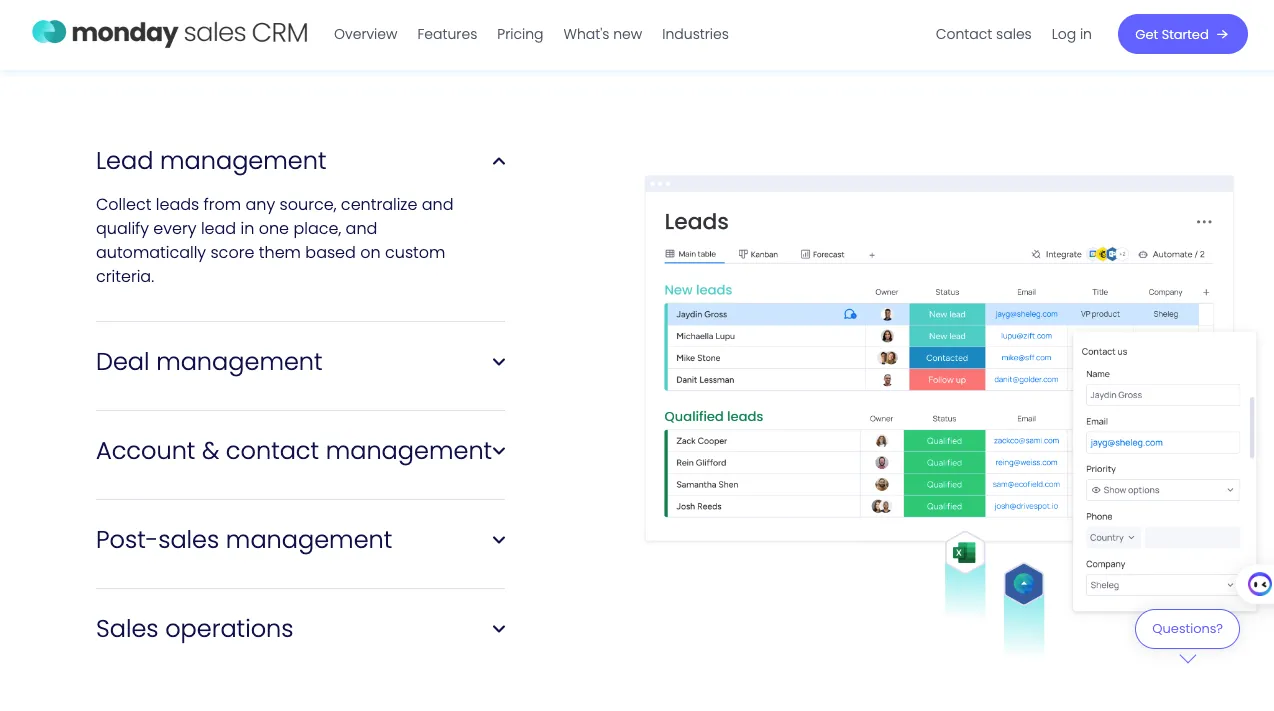Go to the Pricing page
Viewport: 1274px width, 711px height.
pyautogui.click(x=520, y=34)
